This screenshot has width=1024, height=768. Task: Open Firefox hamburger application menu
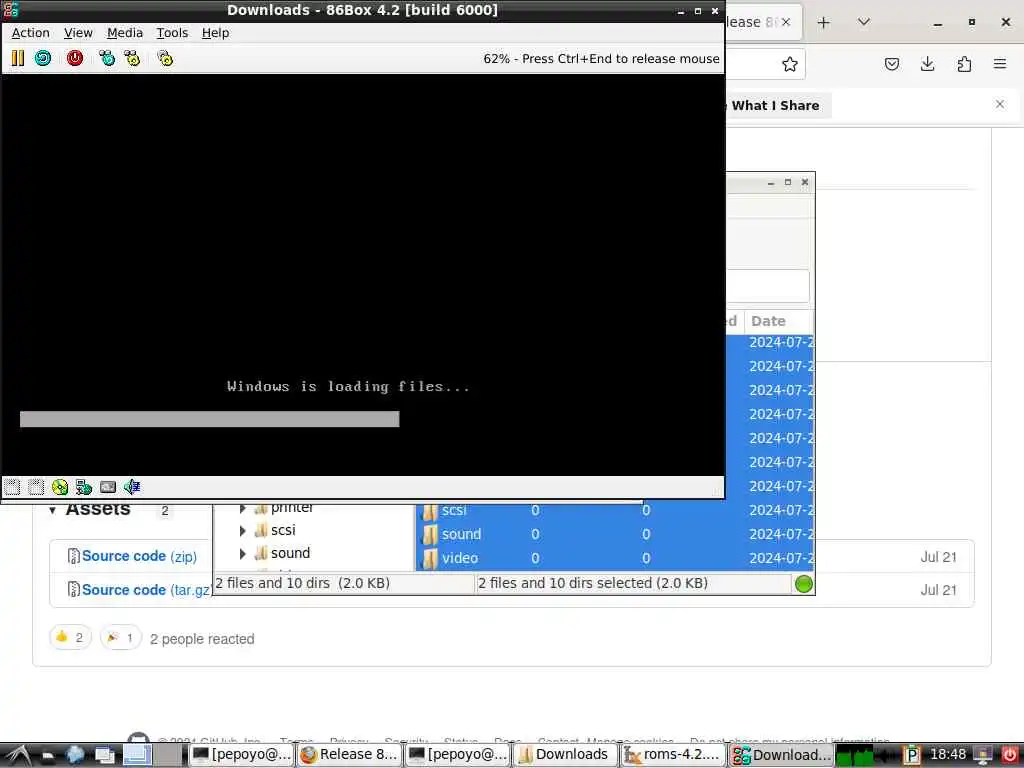tap(1000, 64)
